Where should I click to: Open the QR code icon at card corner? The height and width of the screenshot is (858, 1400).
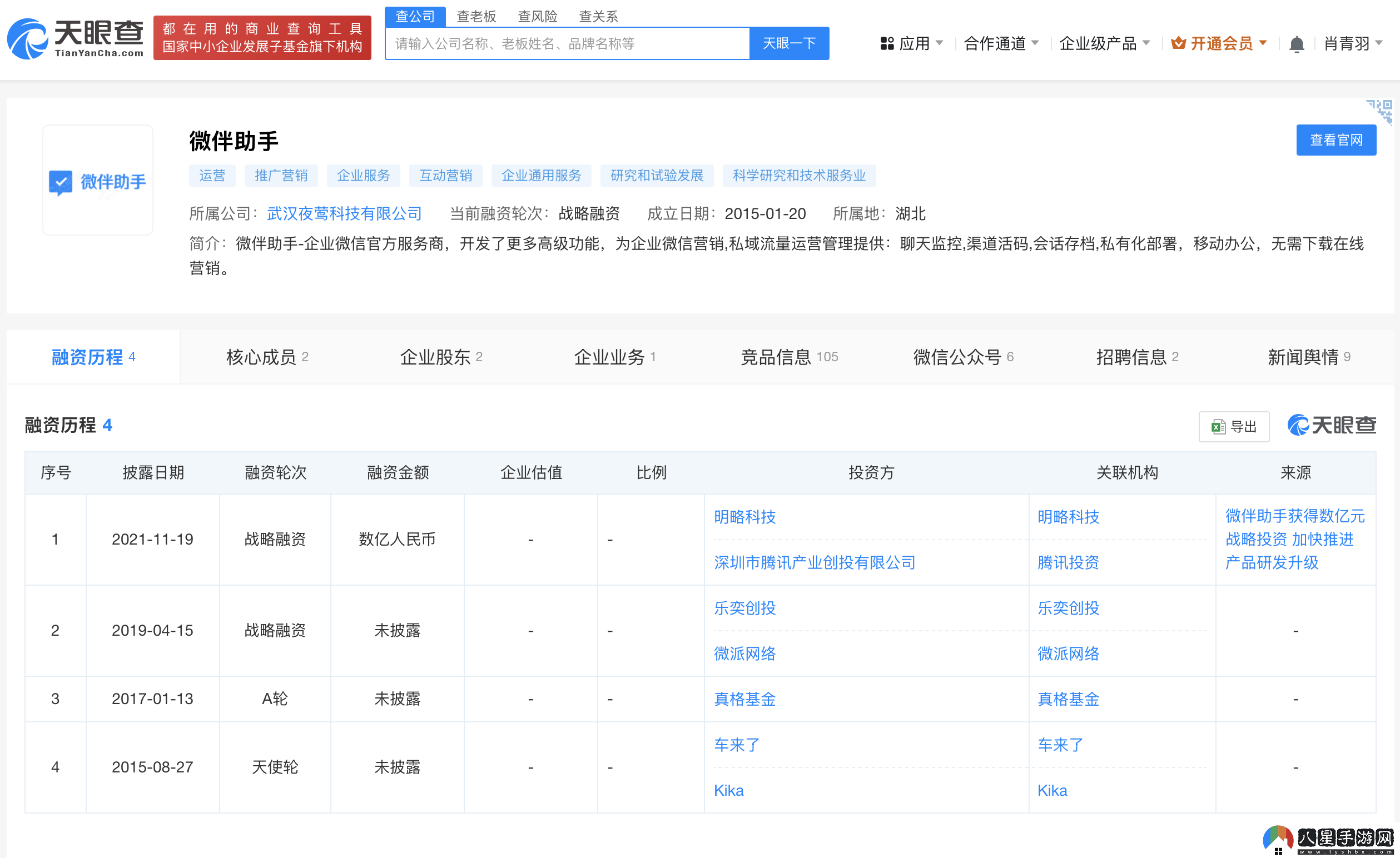pos(1379,111)
